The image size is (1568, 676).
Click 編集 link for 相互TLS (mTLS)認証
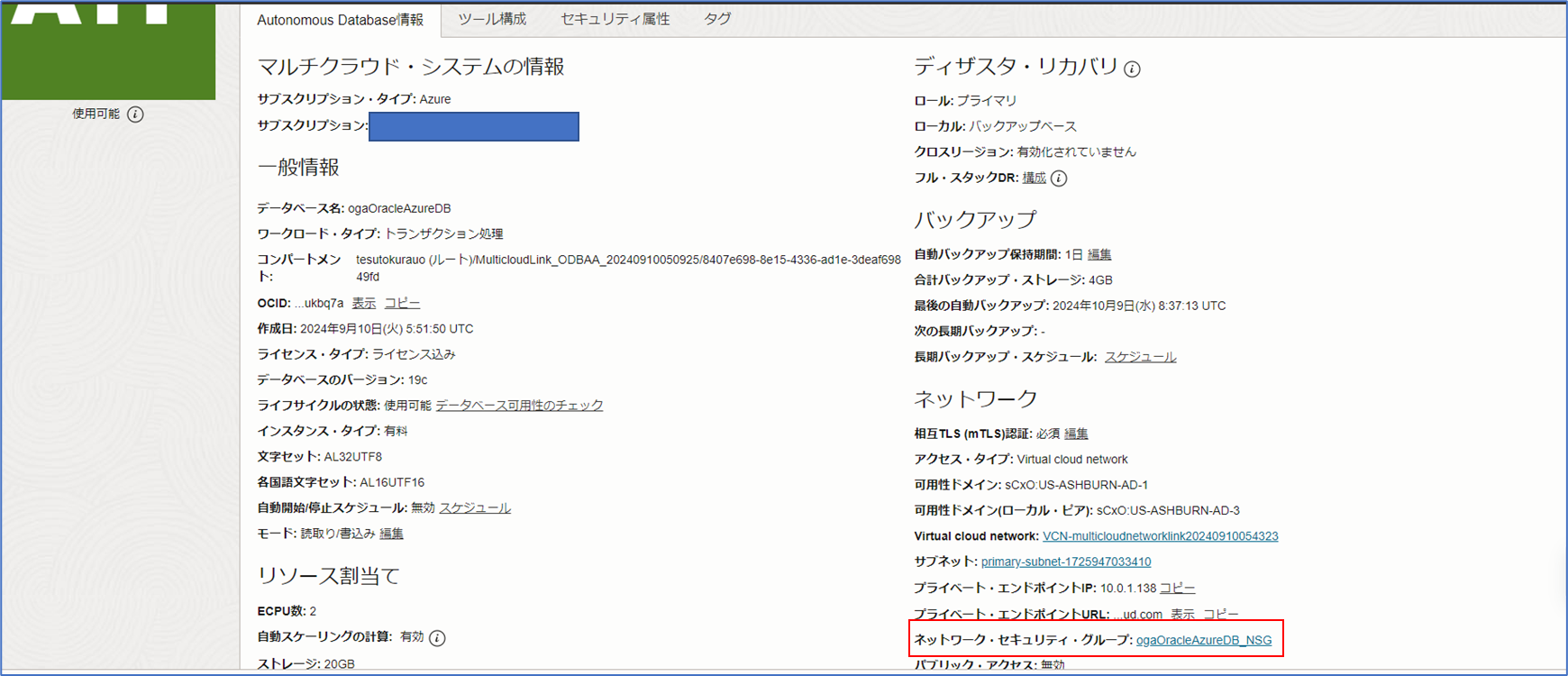1076,434
